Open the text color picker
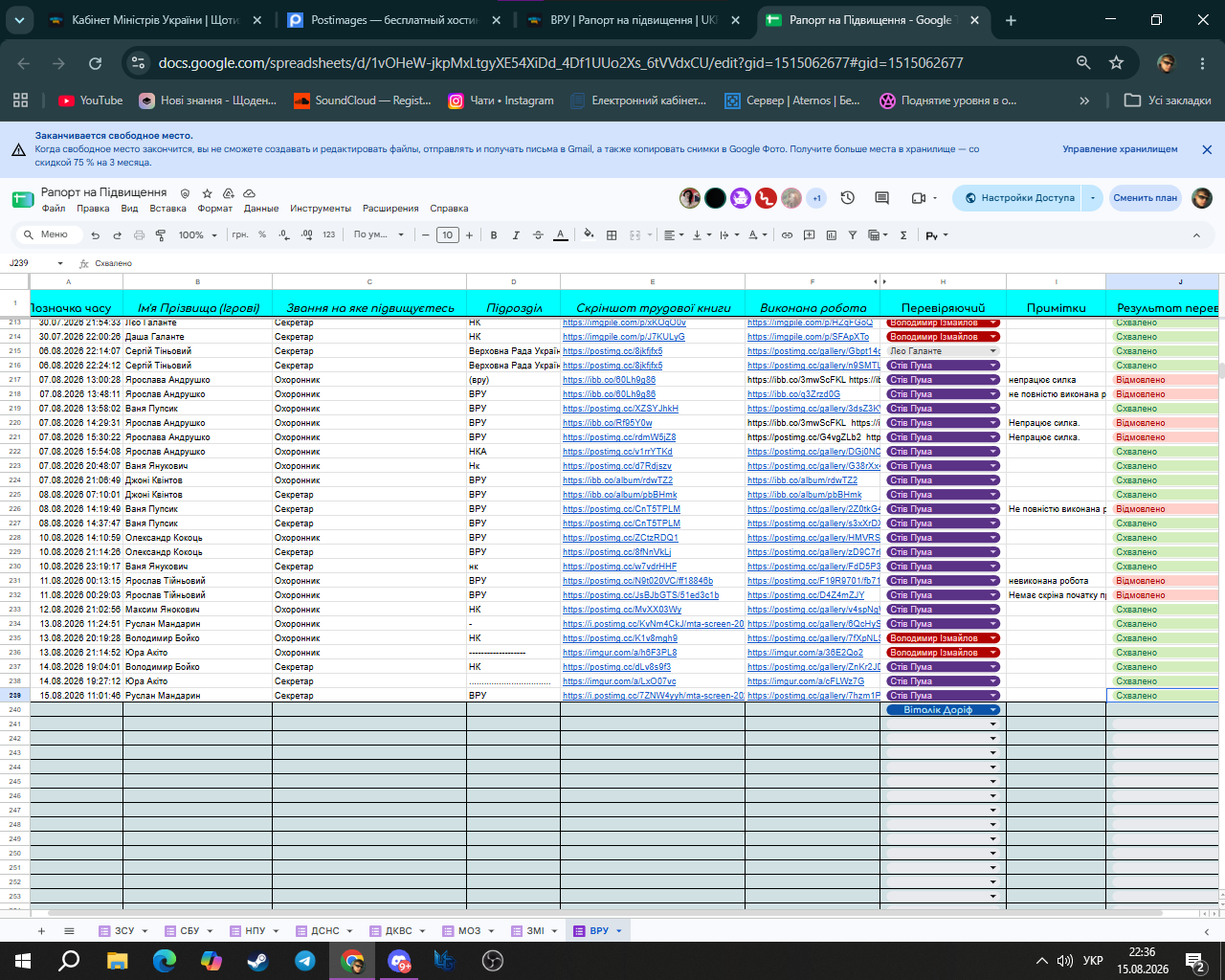The height and width of the screenshot is (980, 1225). pyautogui.click(x=561, y=235)
